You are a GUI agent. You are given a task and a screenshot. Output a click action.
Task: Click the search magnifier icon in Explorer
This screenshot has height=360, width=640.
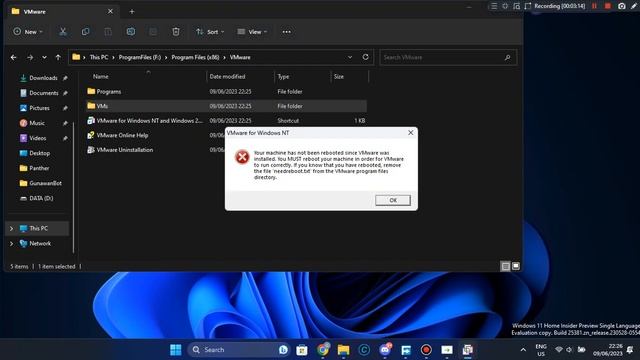click(x=507, y=58)
